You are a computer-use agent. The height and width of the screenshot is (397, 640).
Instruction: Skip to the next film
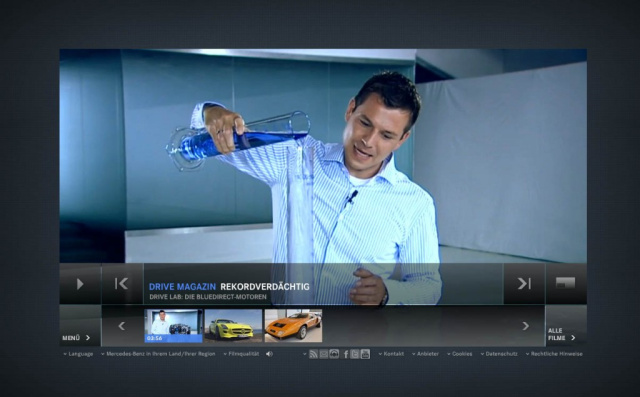point(524,284)
